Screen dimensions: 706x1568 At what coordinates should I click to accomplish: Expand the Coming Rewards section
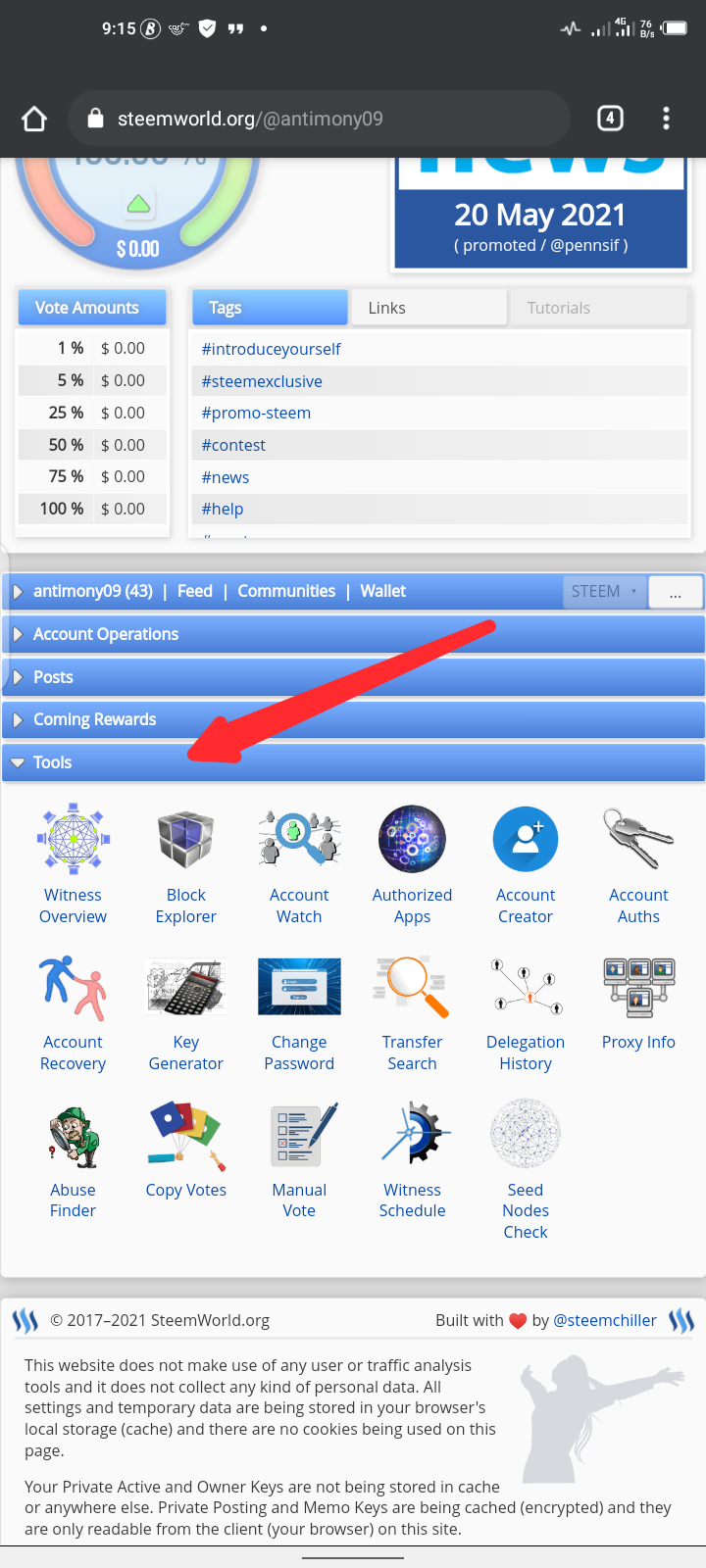[353, 719]
